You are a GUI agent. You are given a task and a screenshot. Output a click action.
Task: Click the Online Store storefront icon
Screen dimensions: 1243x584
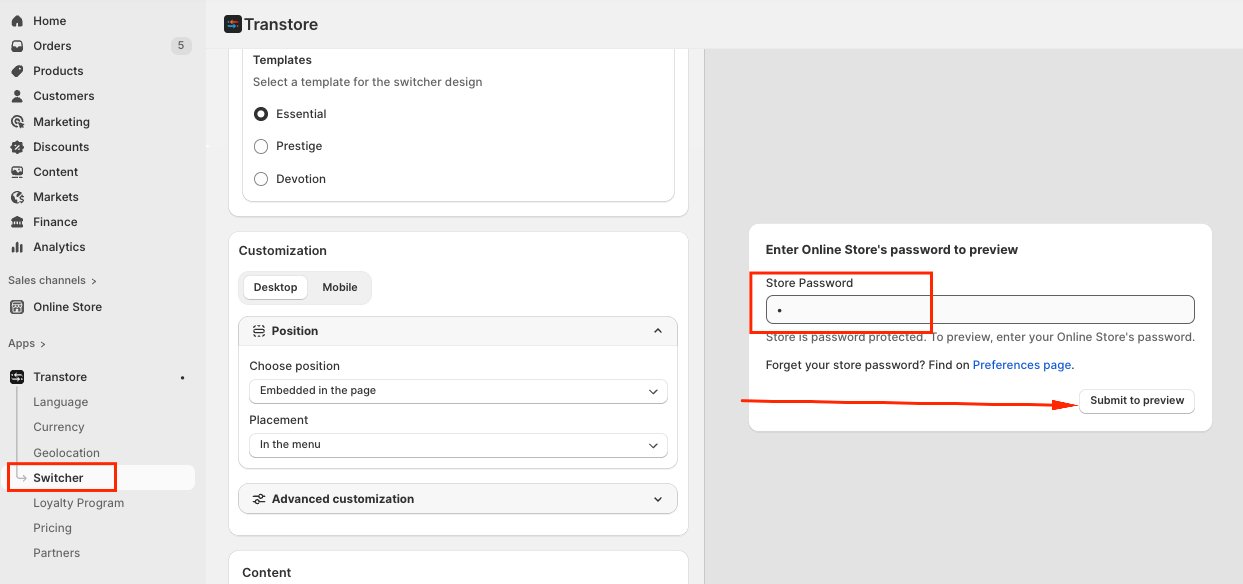click(x=17, y=307)
